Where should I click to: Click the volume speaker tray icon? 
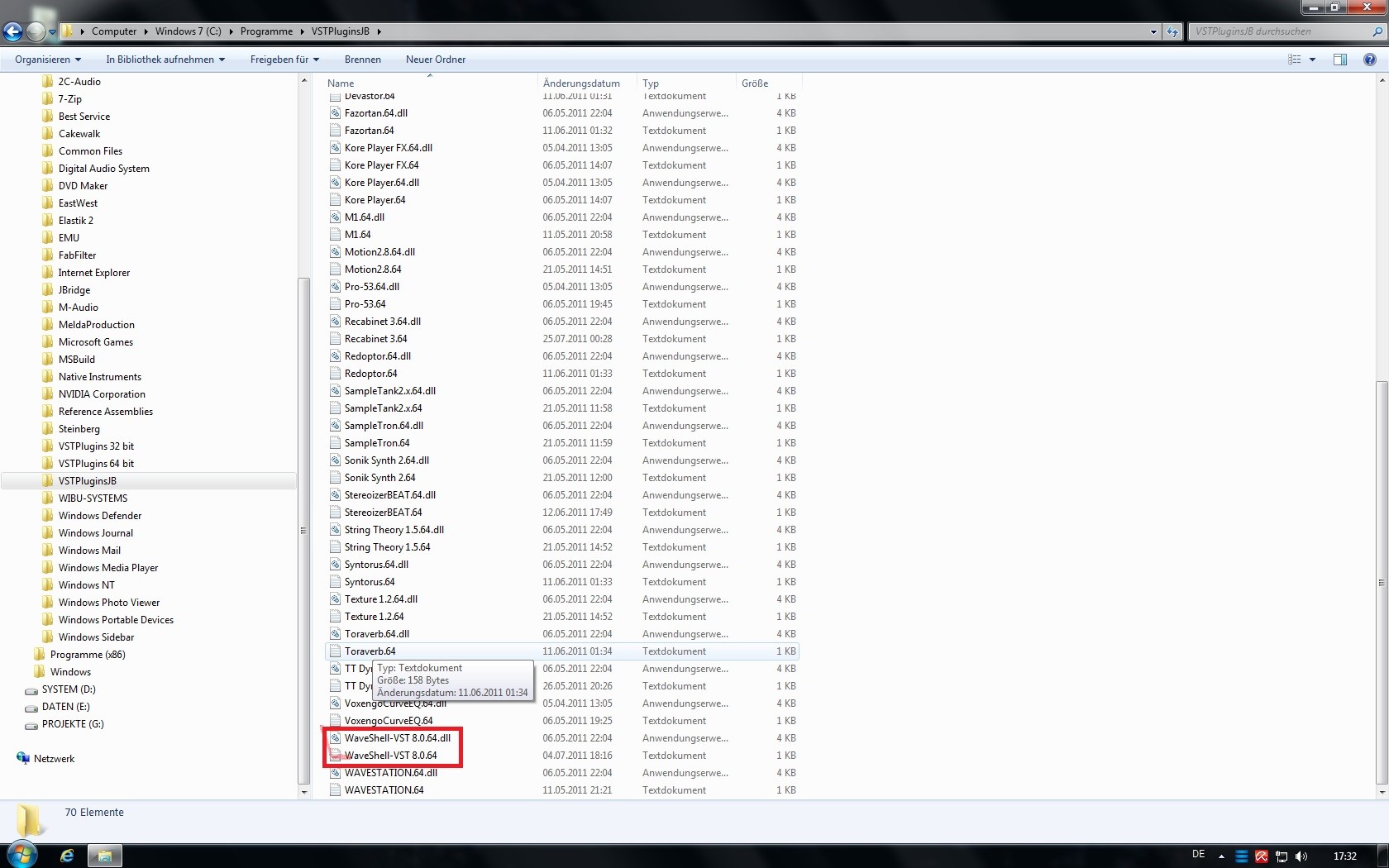1301,856
